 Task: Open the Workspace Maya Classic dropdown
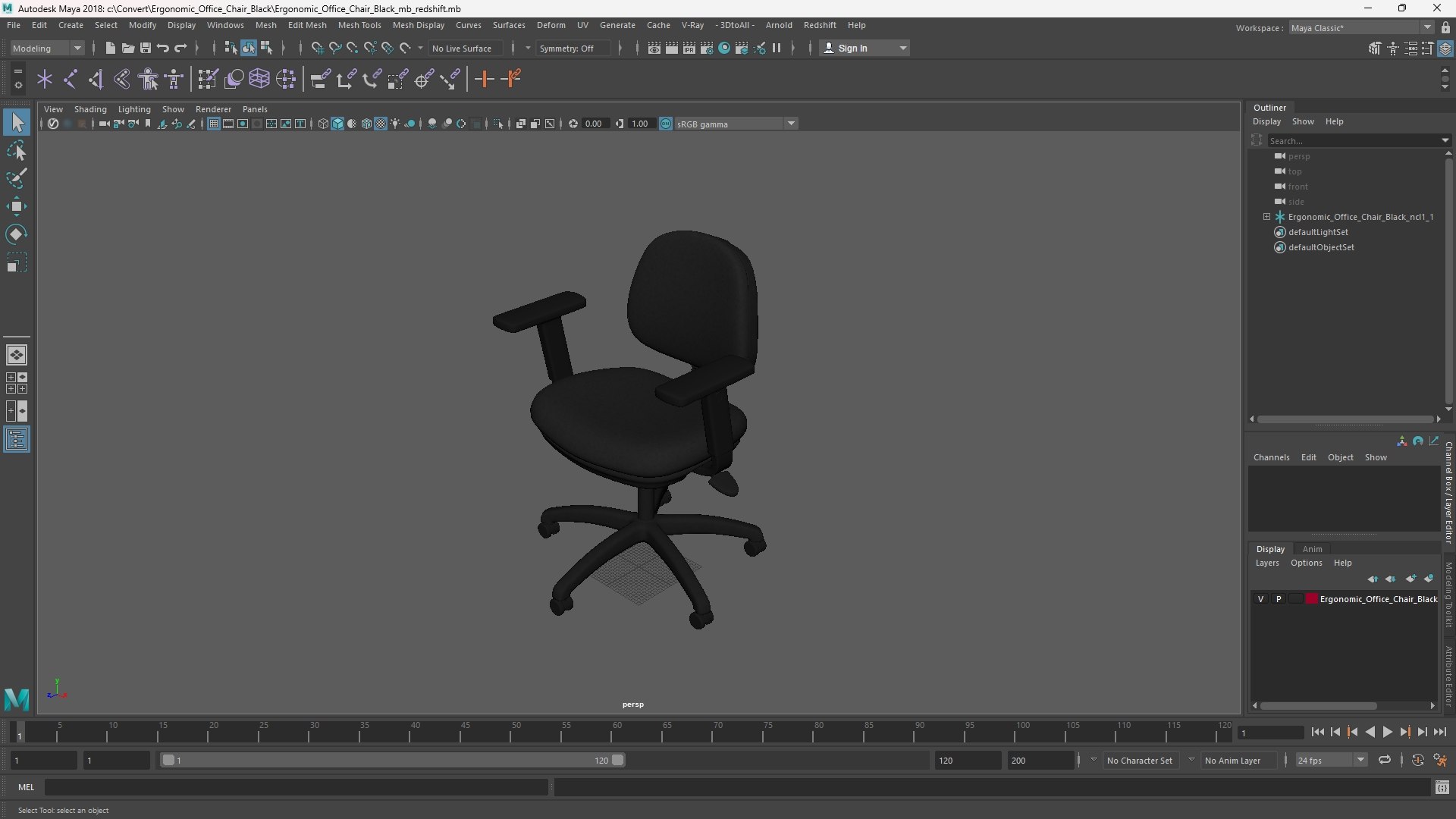[x=1361, y=27]
